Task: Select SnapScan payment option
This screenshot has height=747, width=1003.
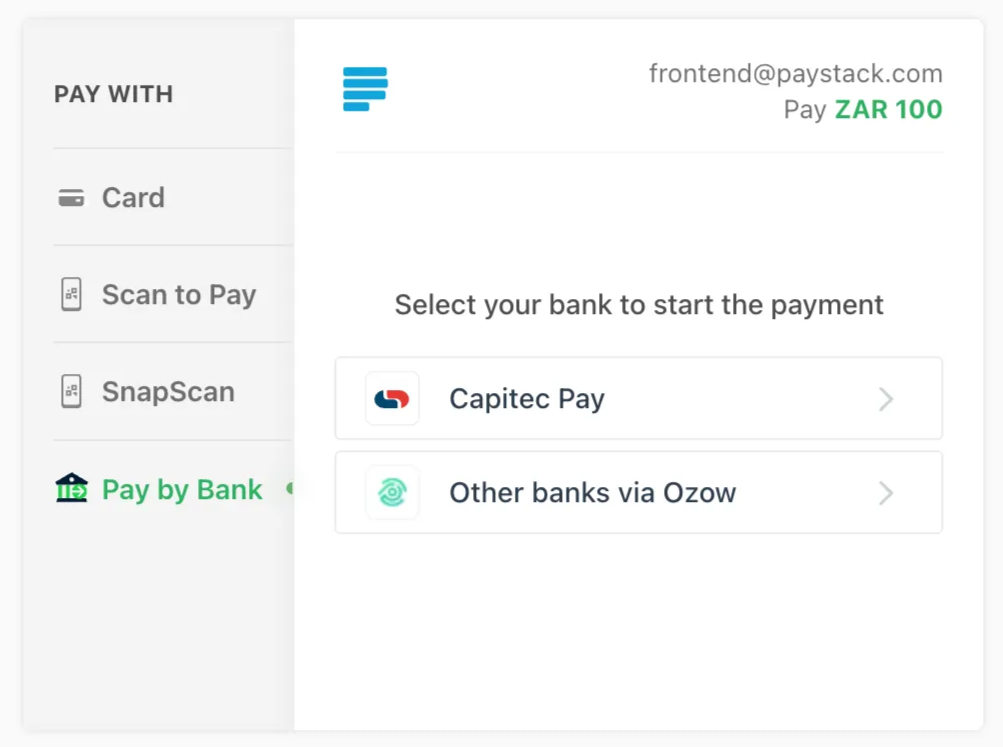Action: tap(168, 392)
